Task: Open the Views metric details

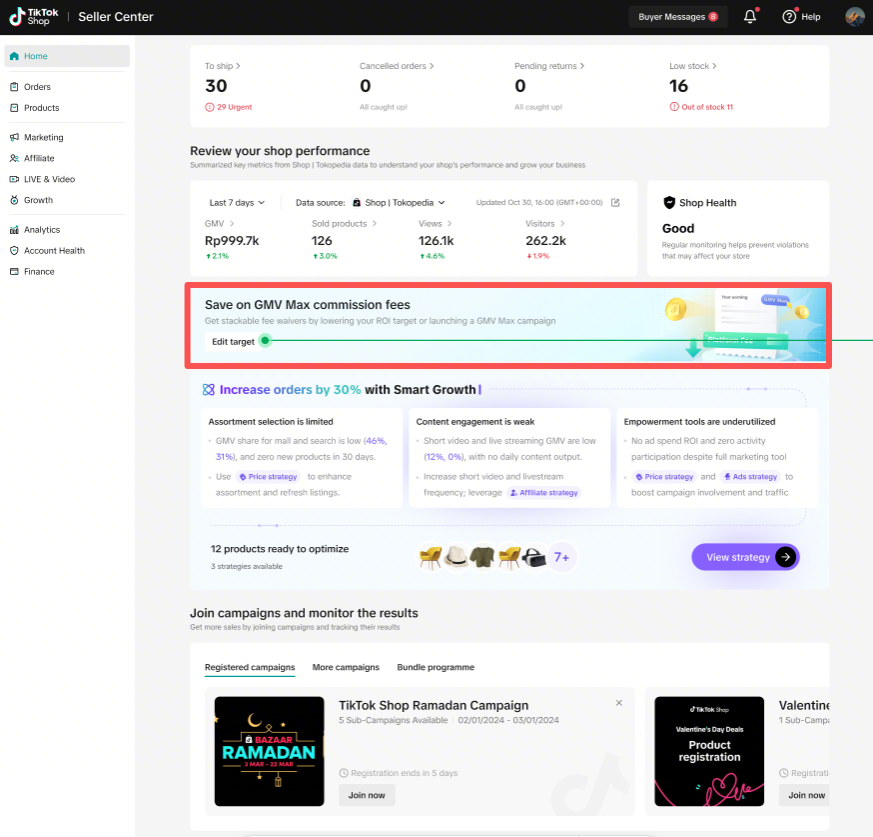Action: 435,224
